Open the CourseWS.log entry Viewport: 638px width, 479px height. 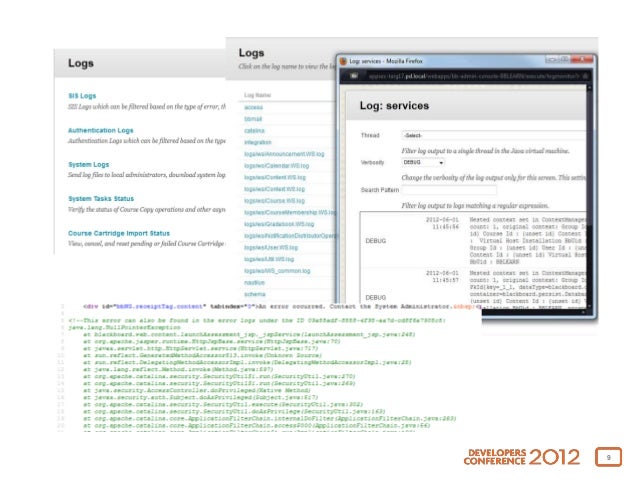274,201
